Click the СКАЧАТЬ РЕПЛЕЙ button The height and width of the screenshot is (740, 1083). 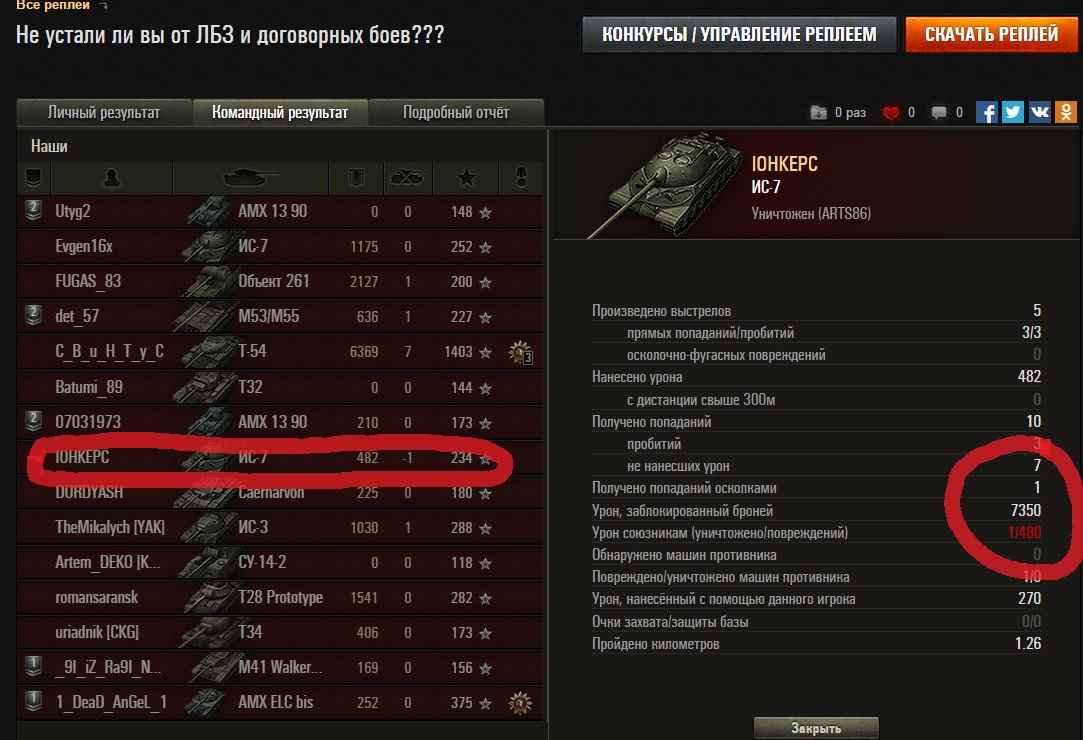(x=991, y=35)
